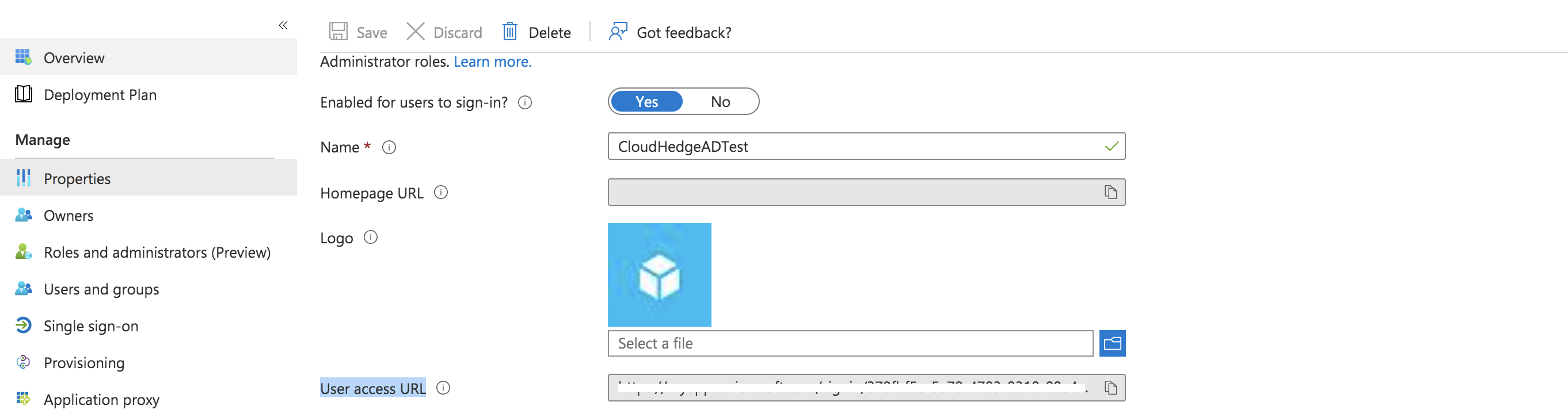
Task: Open the Properties section under Manage
Action: pyautogui.click(x=77, y=178)
